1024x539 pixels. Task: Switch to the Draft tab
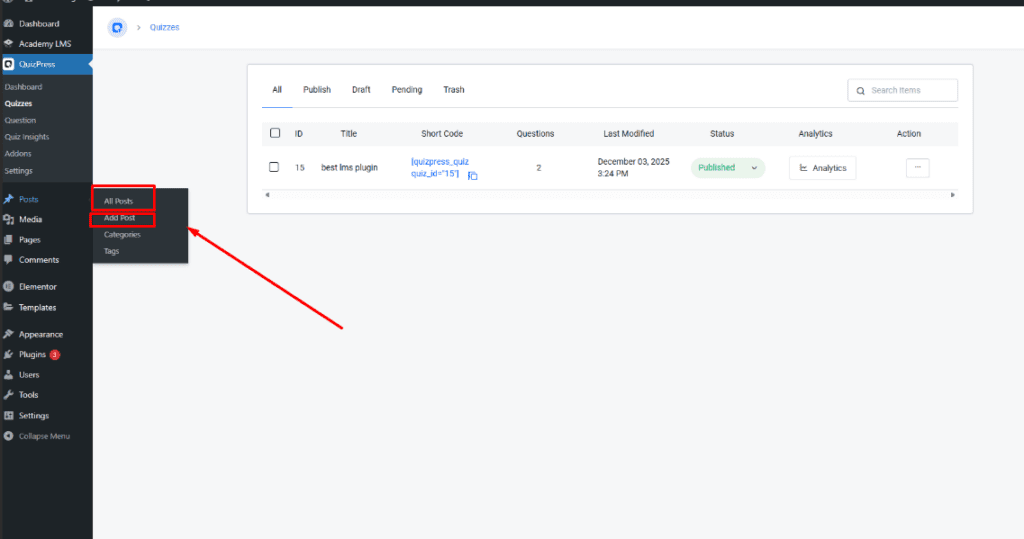click(361, 90)
